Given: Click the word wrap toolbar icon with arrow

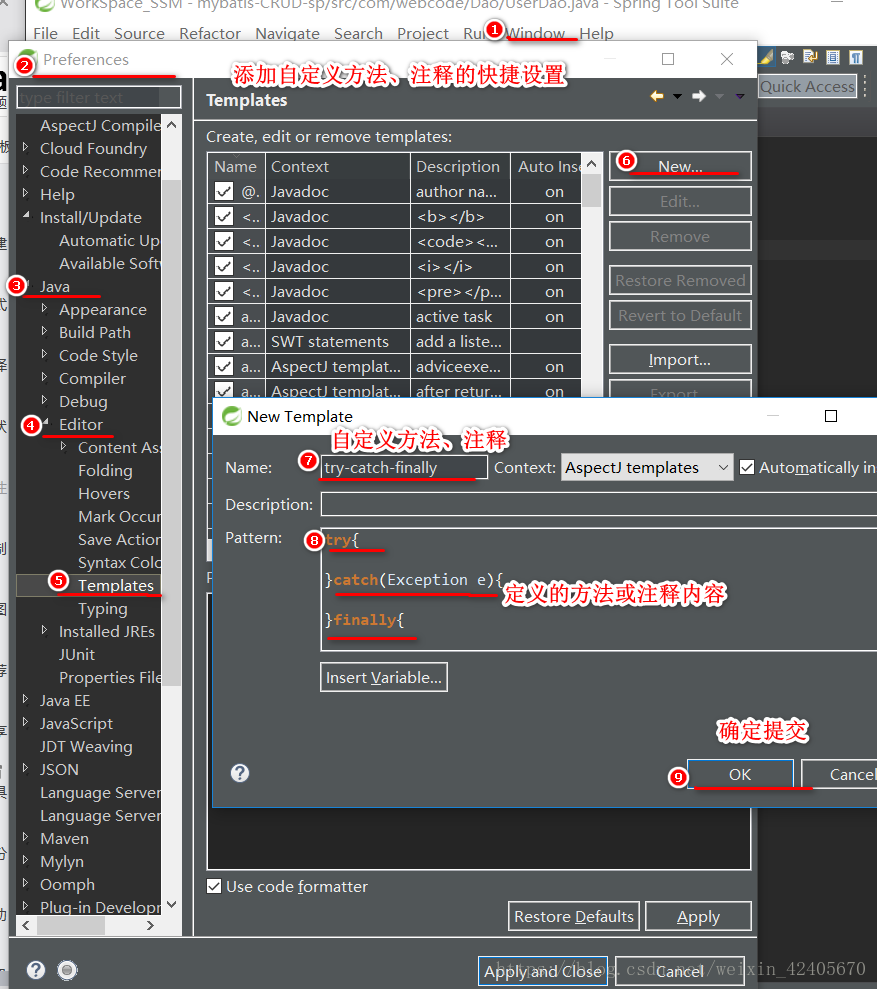Looking at the screenshot, I should pyautogui.click(x=810, y=58).
